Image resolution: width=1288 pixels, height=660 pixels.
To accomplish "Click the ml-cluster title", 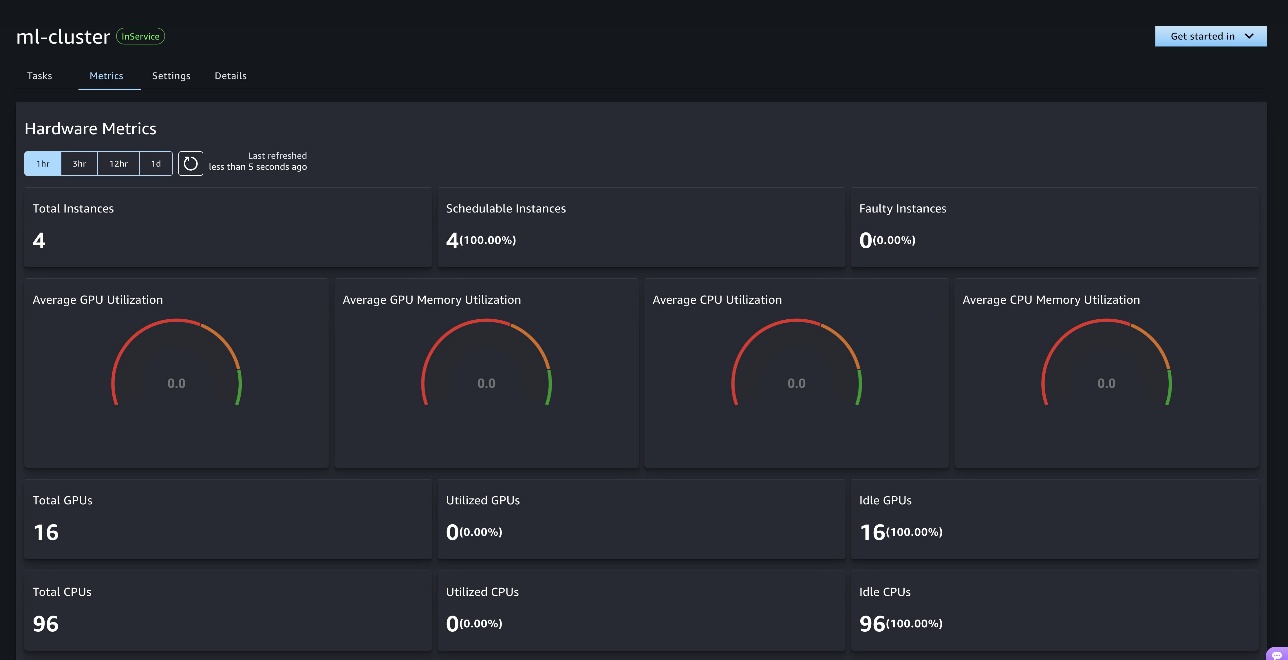I will [x=63, y=36].
